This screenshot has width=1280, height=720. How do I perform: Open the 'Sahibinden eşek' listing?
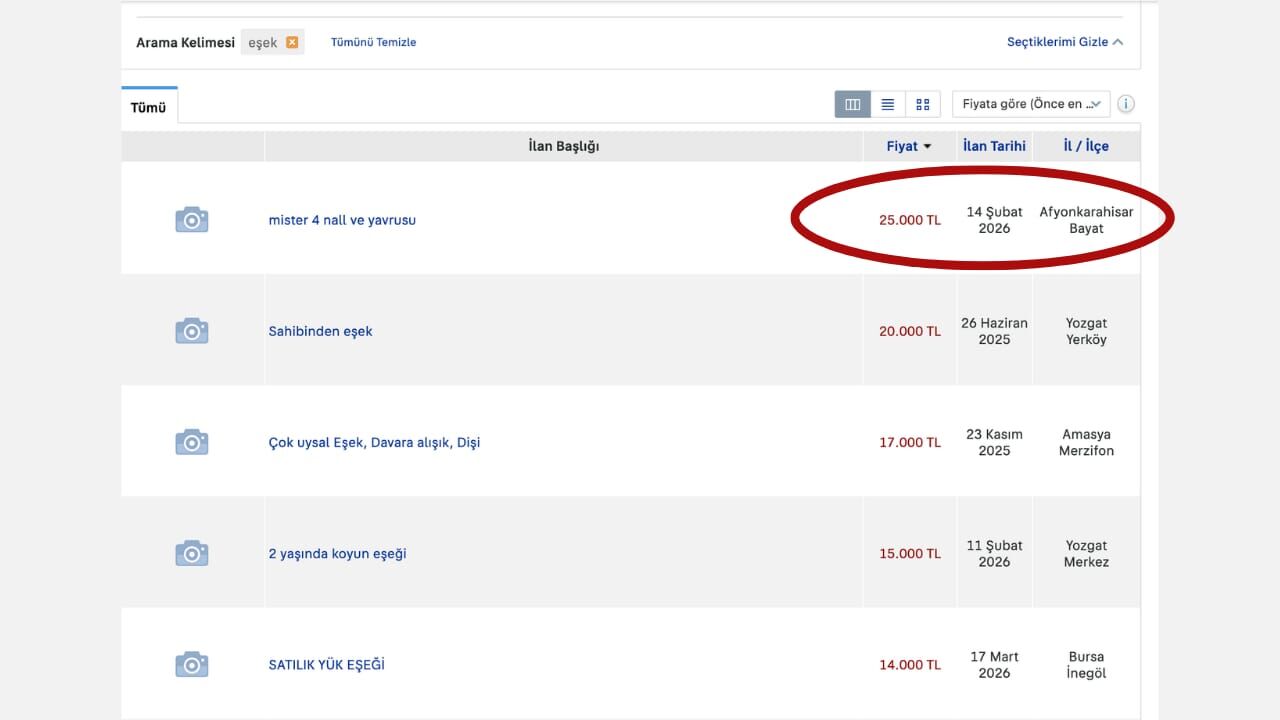[320, 331]
